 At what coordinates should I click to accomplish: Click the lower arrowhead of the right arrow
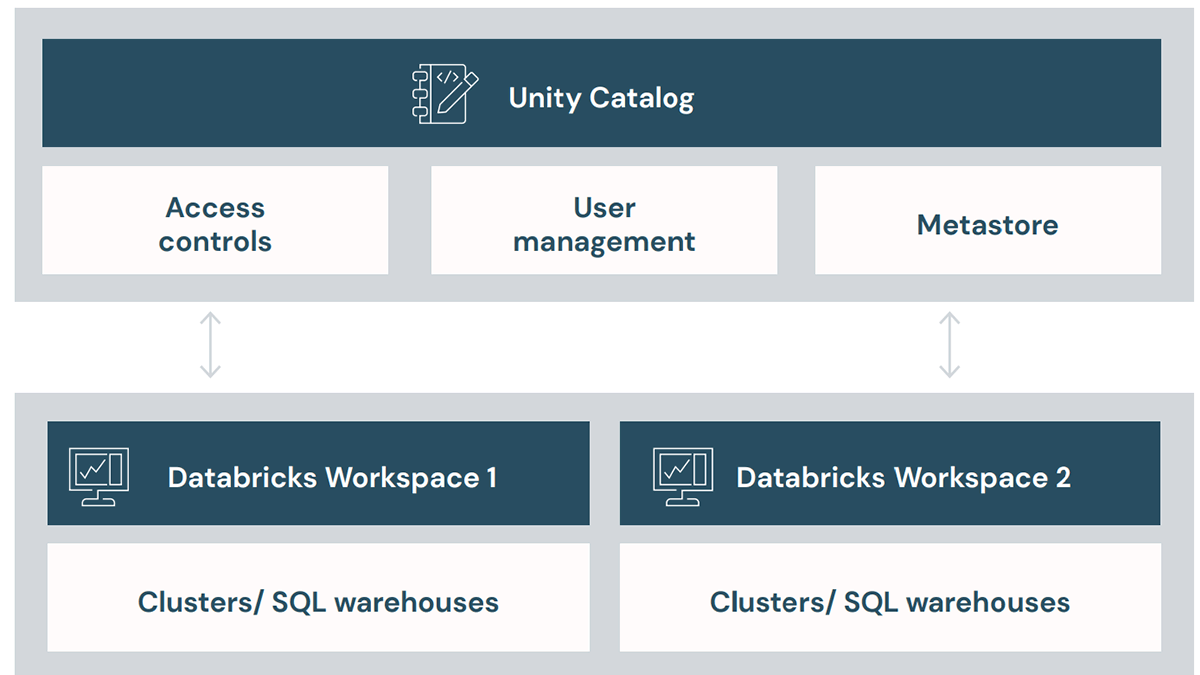(949, 372)
